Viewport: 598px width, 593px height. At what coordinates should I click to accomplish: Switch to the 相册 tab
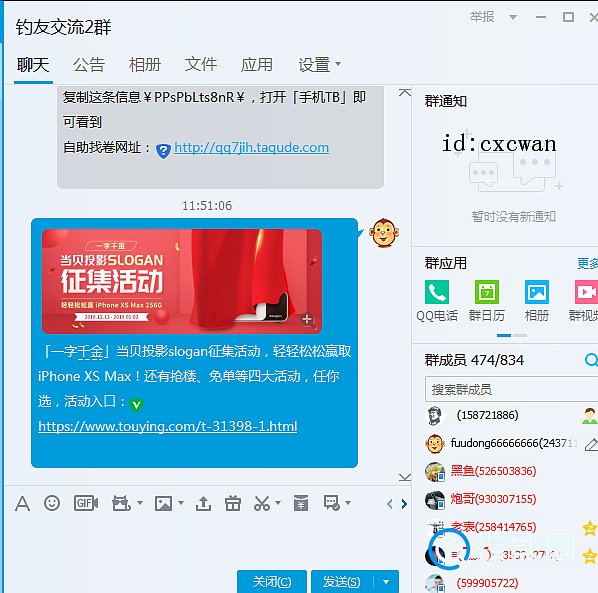tap(145, 64)
